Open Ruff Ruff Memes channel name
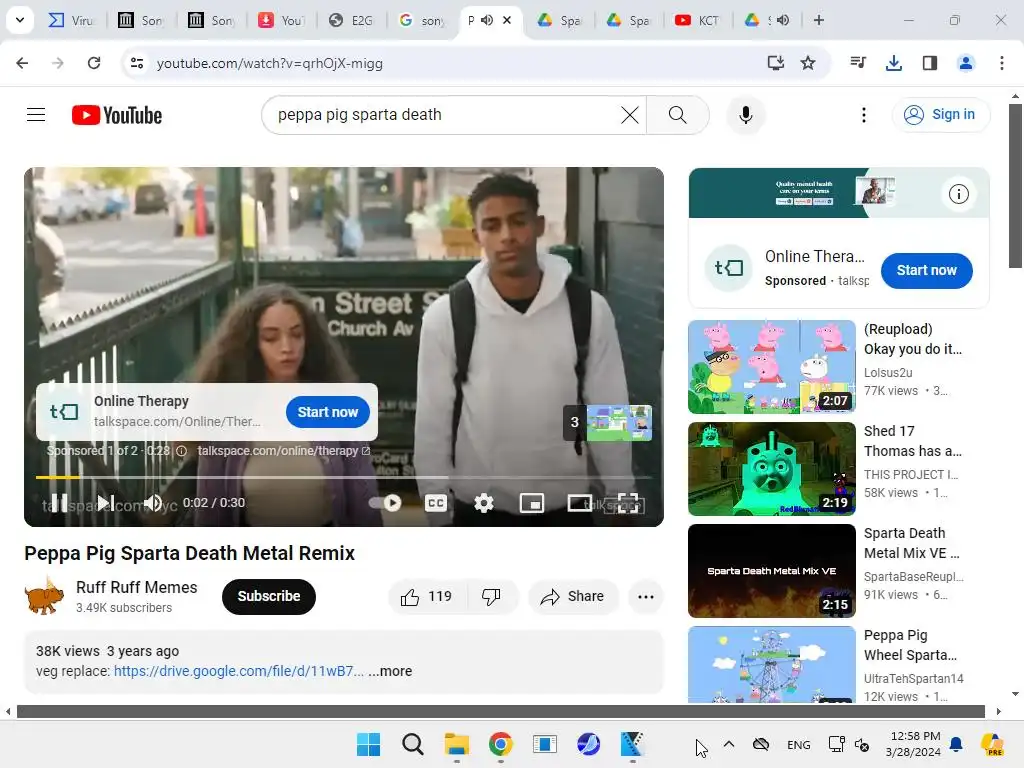The width and height of the screenshot is (1024, 768). pos(136,587)
